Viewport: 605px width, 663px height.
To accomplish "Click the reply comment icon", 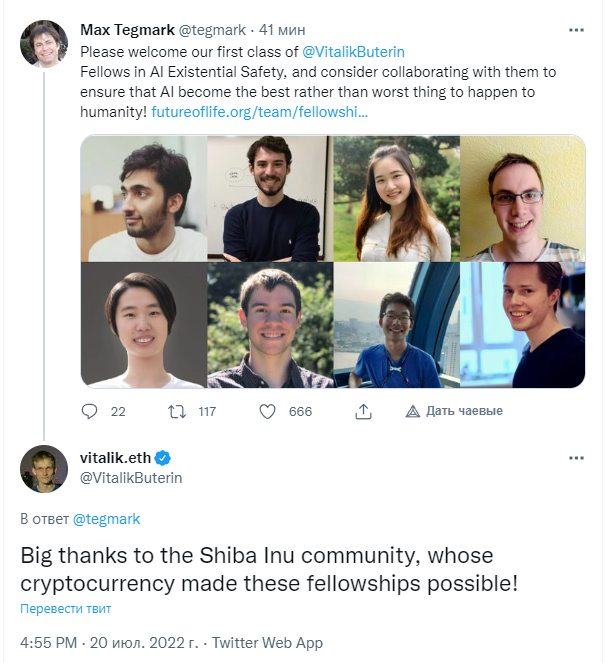I will coord(89,411).
